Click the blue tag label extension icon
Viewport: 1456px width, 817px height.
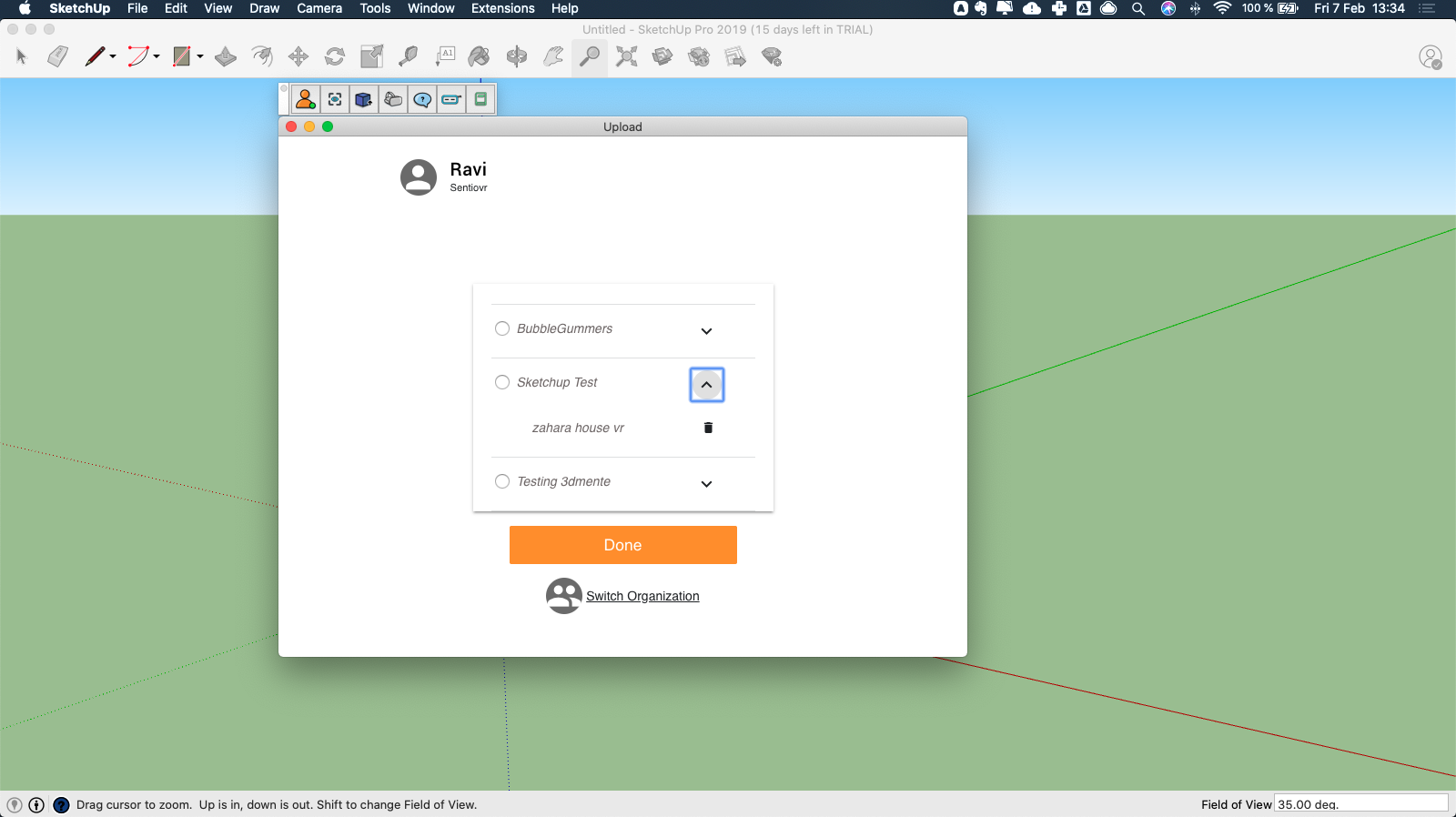[451, 99]
